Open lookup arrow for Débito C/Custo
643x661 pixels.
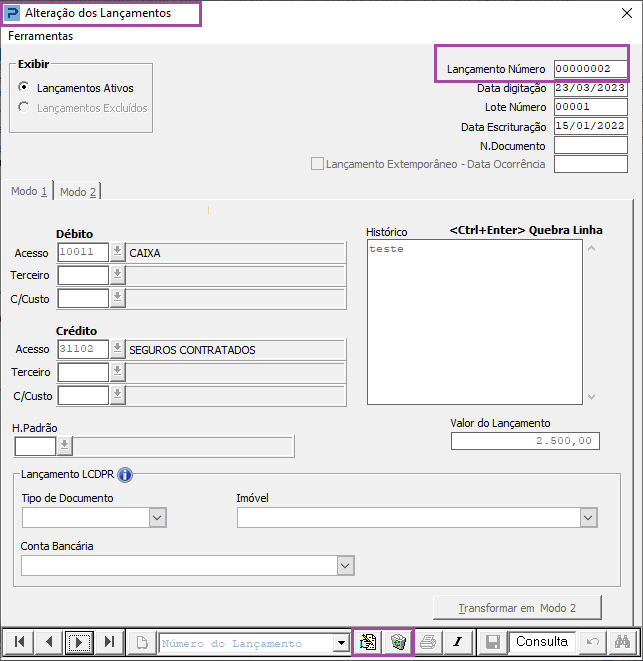pyautogui.click(x=118, y=298)
